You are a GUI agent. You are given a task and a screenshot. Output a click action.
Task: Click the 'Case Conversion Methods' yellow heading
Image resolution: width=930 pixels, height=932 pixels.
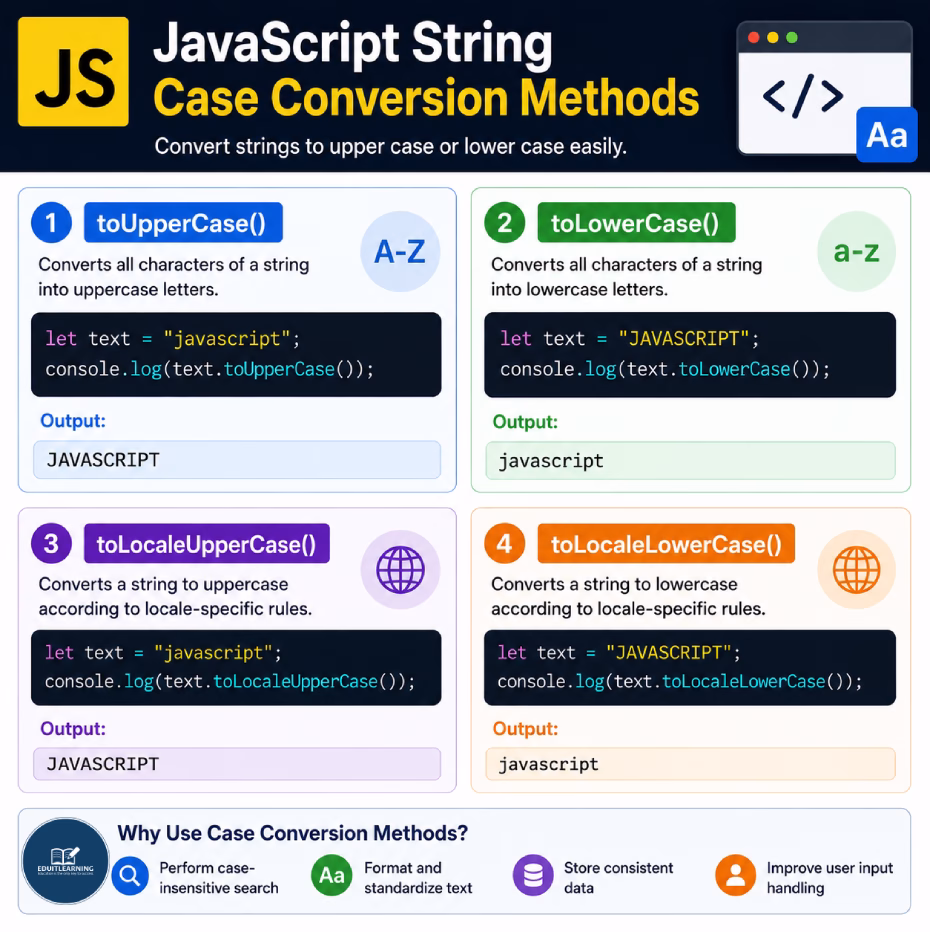tap(426, 98)
